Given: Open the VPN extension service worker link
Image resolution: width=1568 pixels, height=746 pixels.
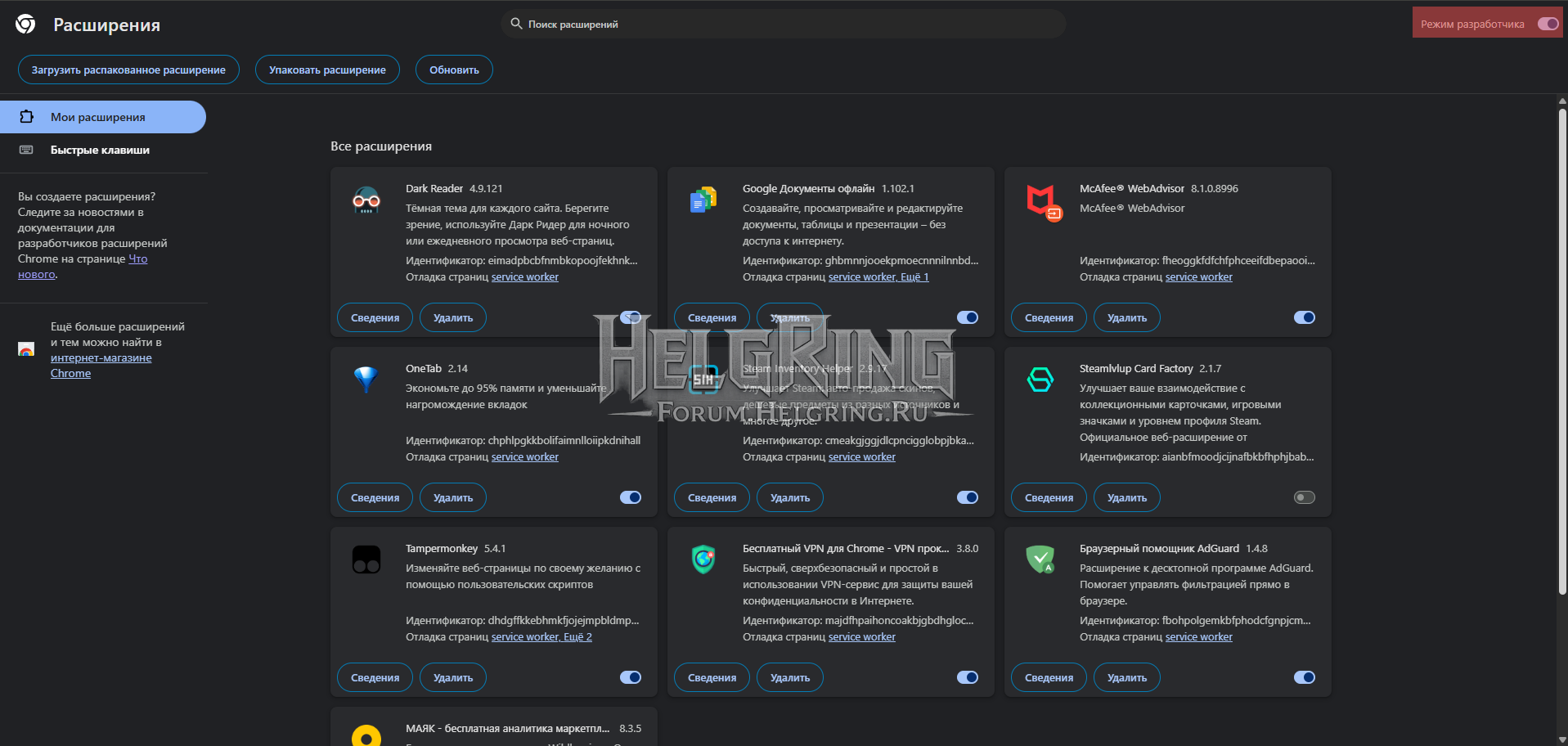Looking at the screenshot, I should pos(862,637).
